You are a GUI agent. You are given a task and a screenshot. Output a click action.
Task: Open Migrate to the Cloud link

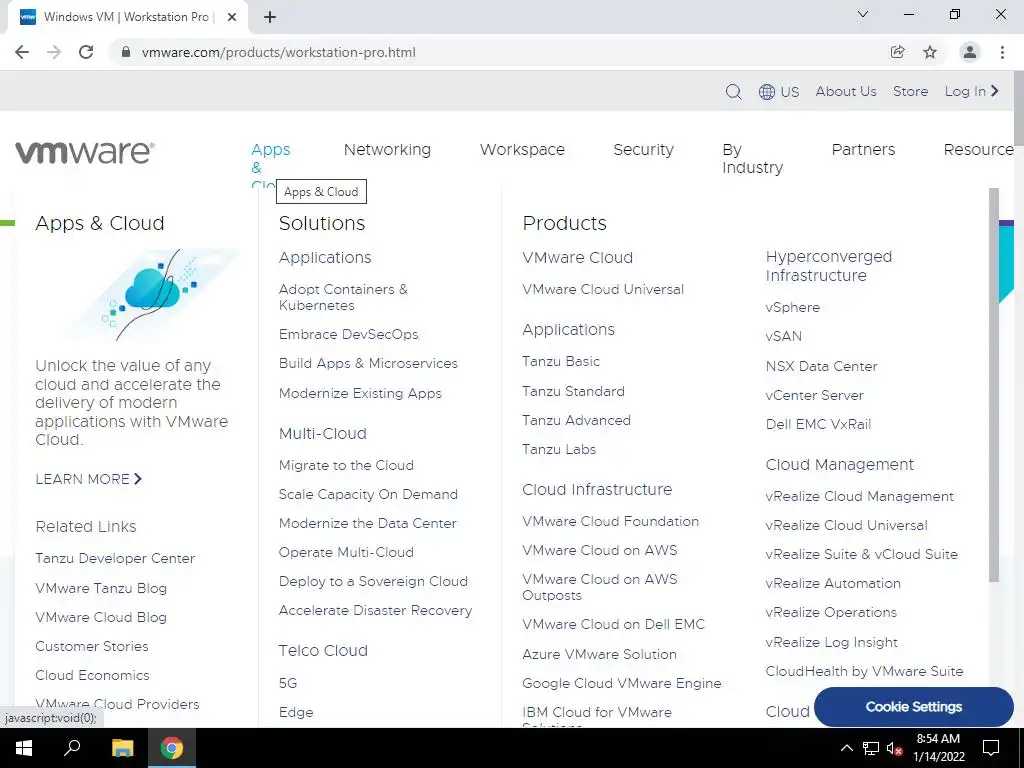click(346, 466)
